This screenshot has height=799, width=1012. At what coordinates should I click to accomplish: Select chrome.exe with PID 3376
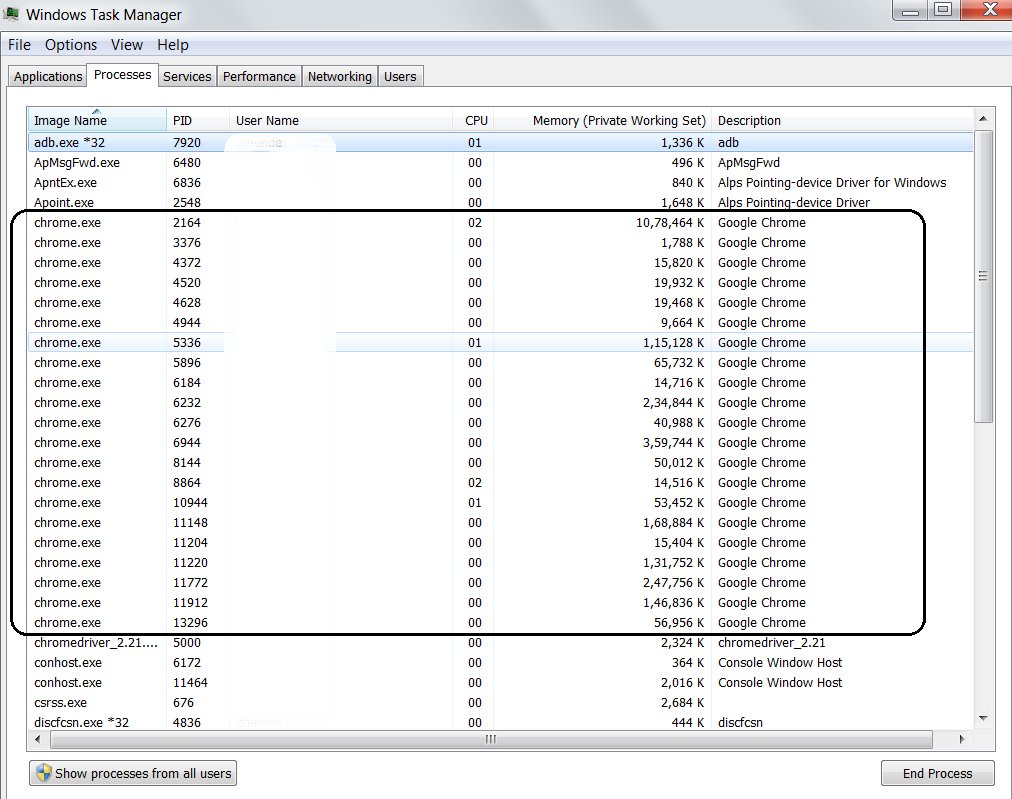click(x=500, y=243)
